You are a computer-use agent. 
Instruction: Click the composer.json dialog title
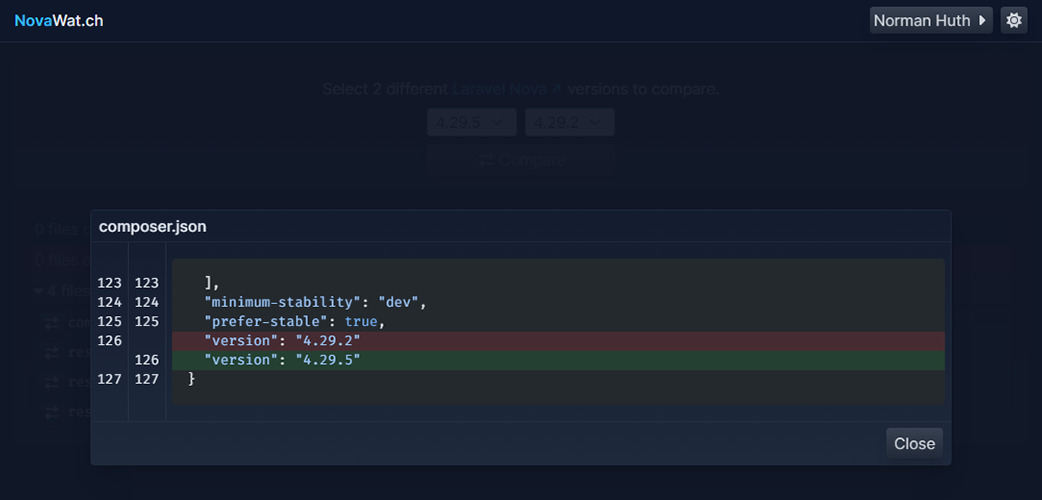coord(153,227)
